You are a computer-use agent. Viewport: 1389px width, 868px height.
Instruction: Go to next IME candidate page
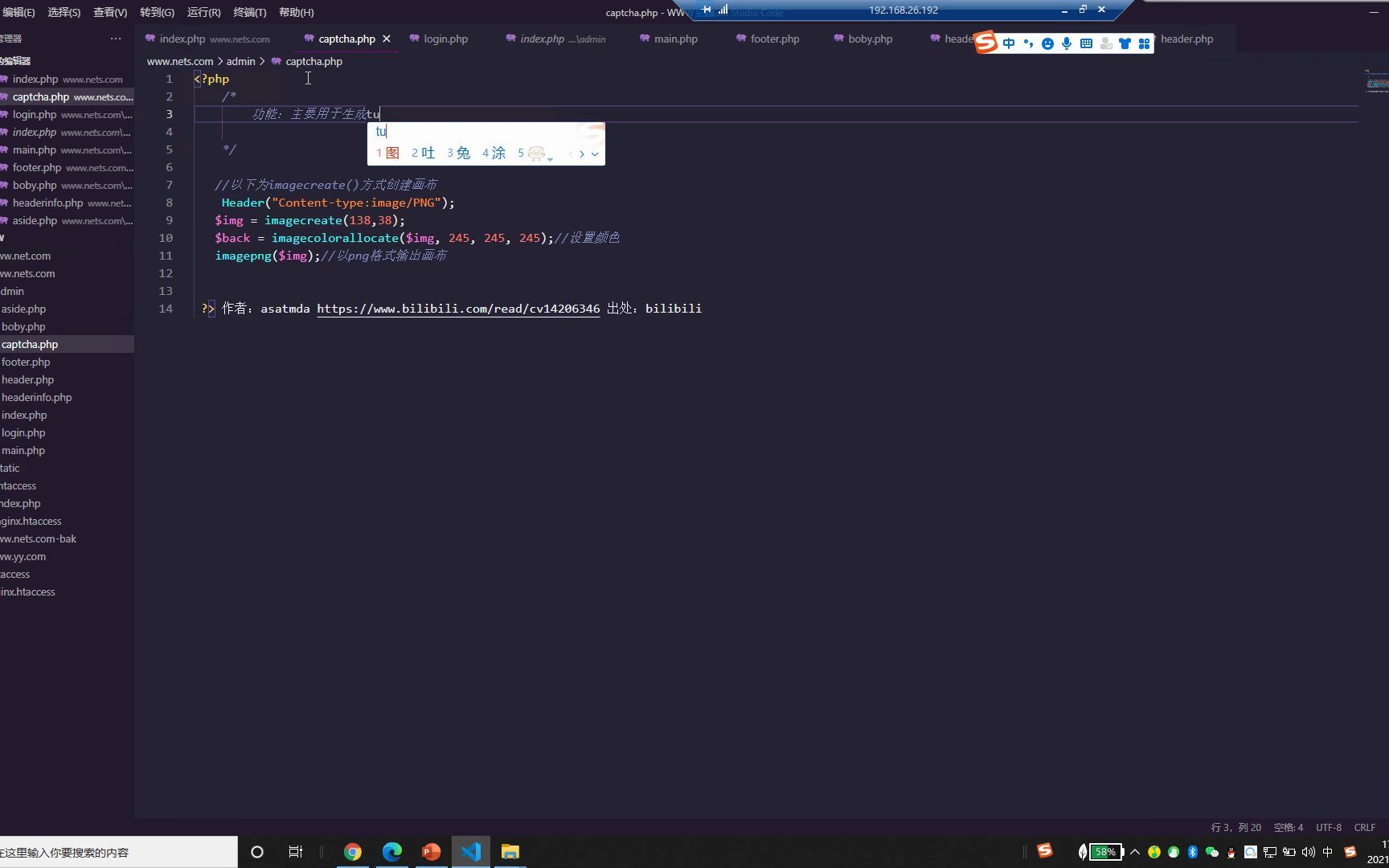[582, 154]
